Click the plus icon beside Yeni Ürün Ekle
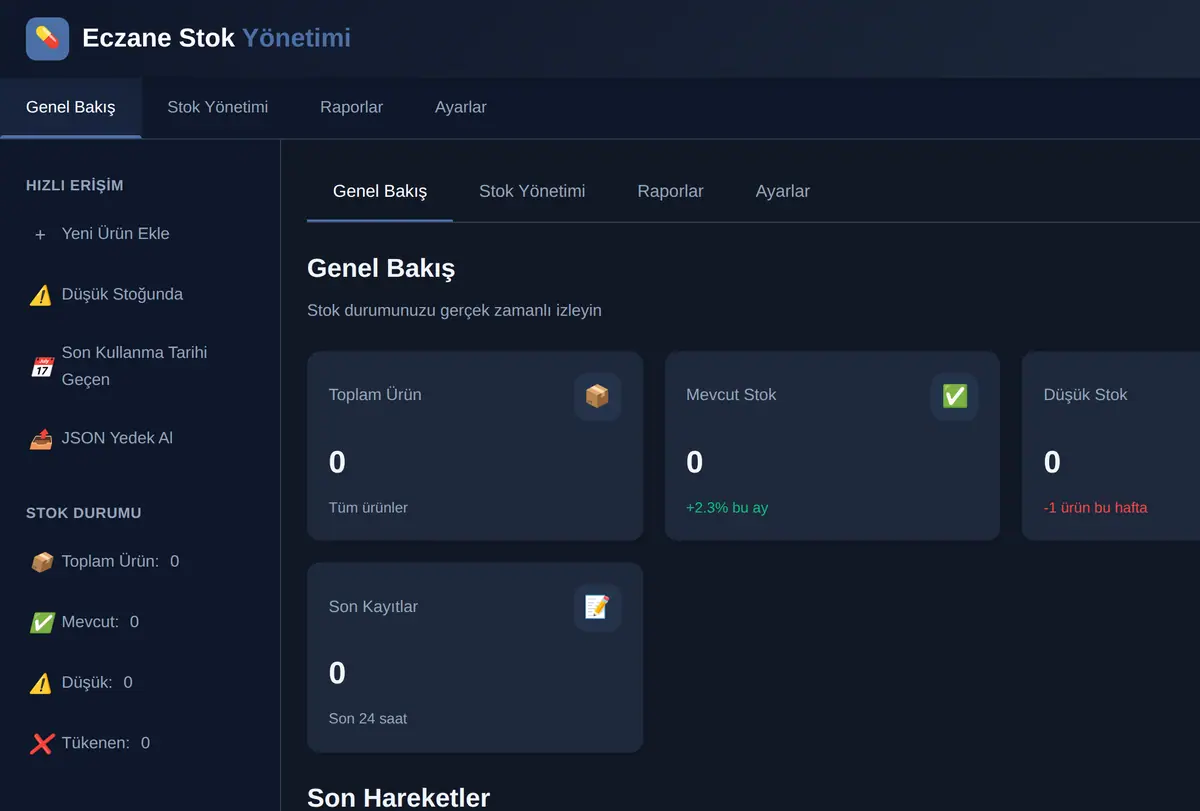Image resolution: width=1200 pixels, height=811 pixels. click(x=40, y=234)
